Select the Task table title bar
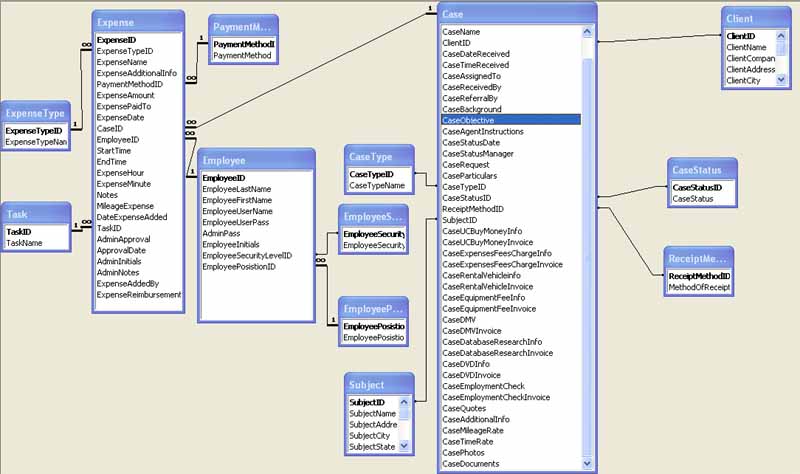Image resolution: width=800 pixels, height=474 pixels. [35, 214]
